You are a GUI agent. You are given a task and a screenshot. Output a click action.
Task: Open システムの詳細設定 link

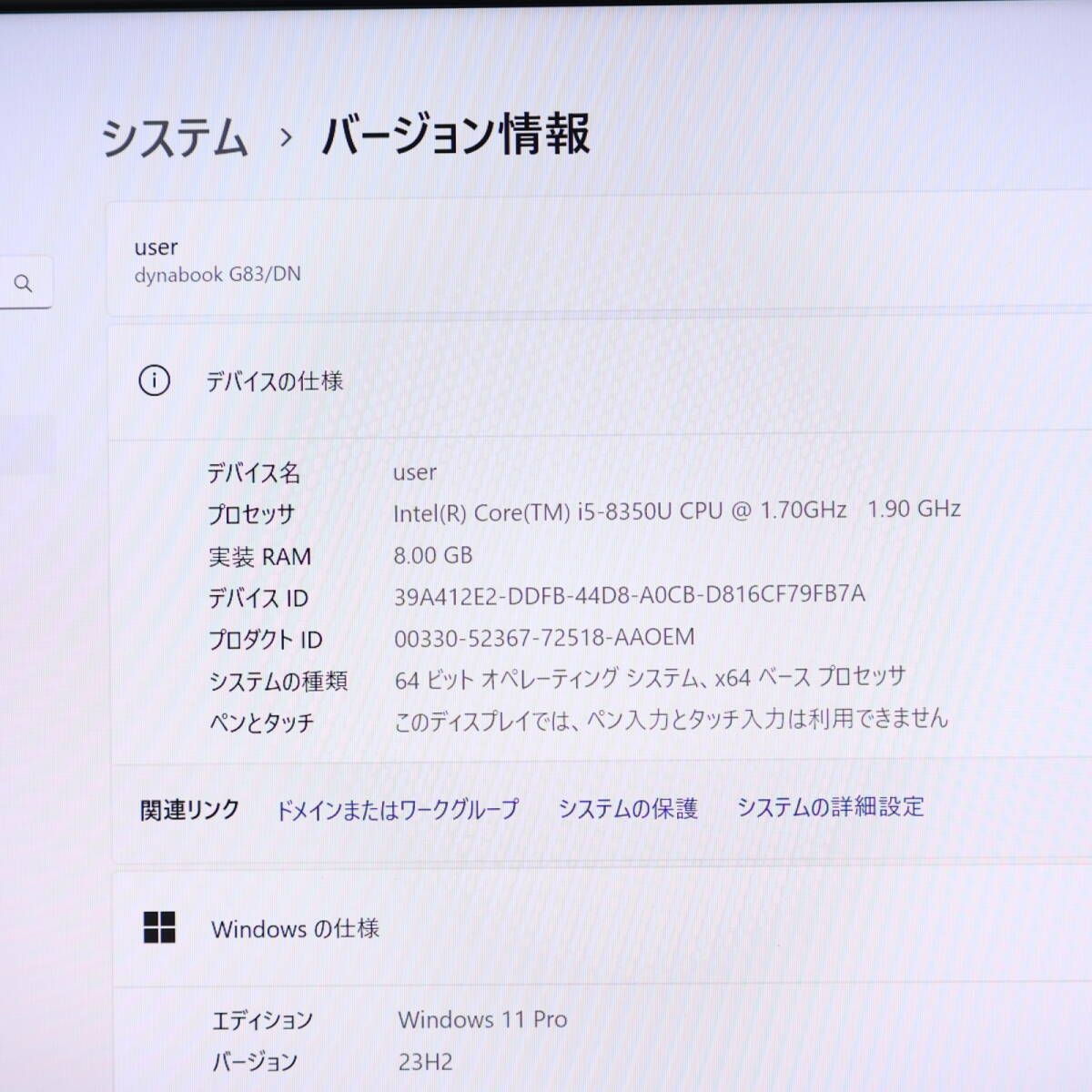(x=830, y=806)
